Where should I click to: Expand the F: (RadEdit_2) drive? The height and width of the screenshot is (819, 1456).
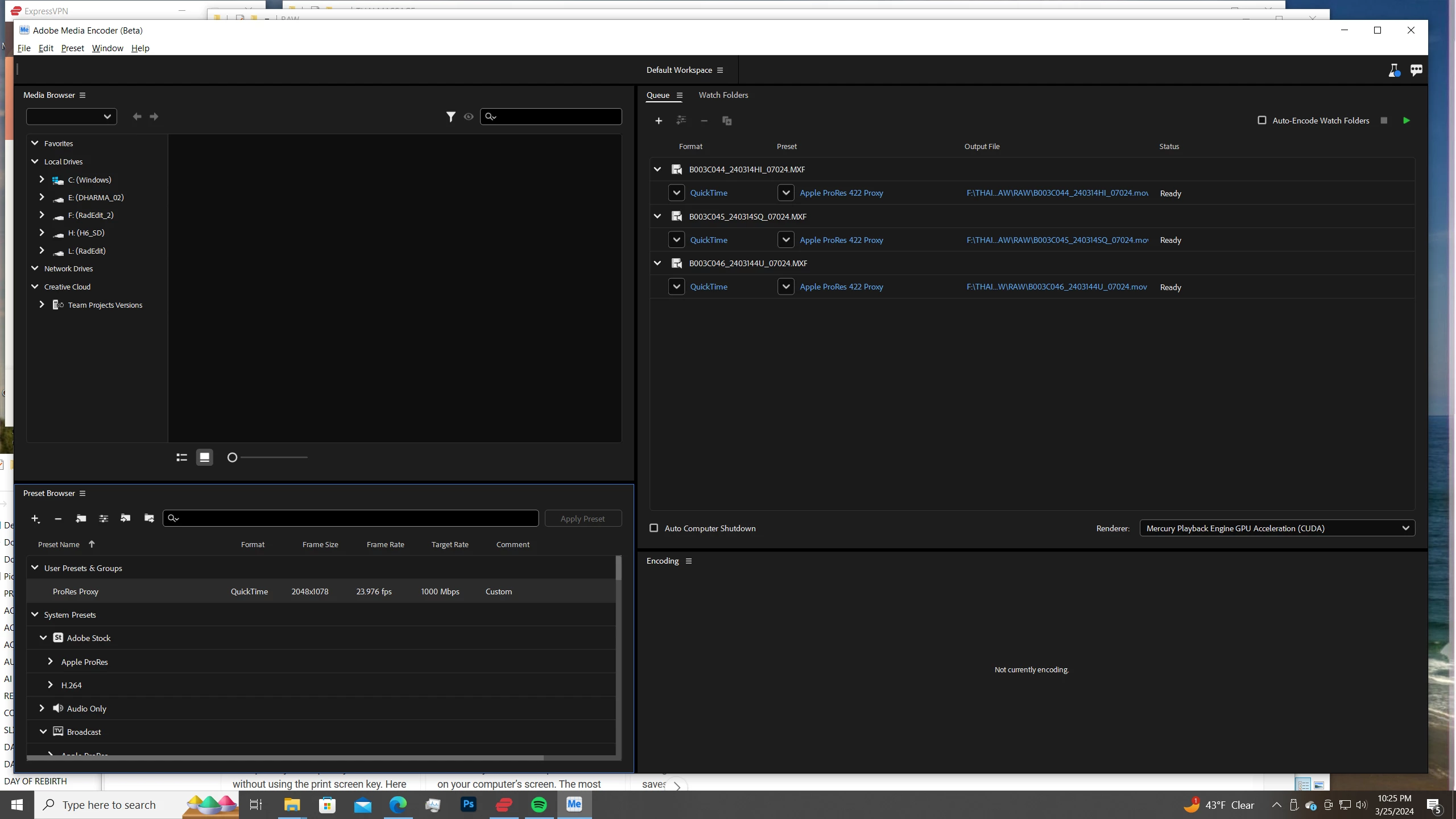click(42, 215)
